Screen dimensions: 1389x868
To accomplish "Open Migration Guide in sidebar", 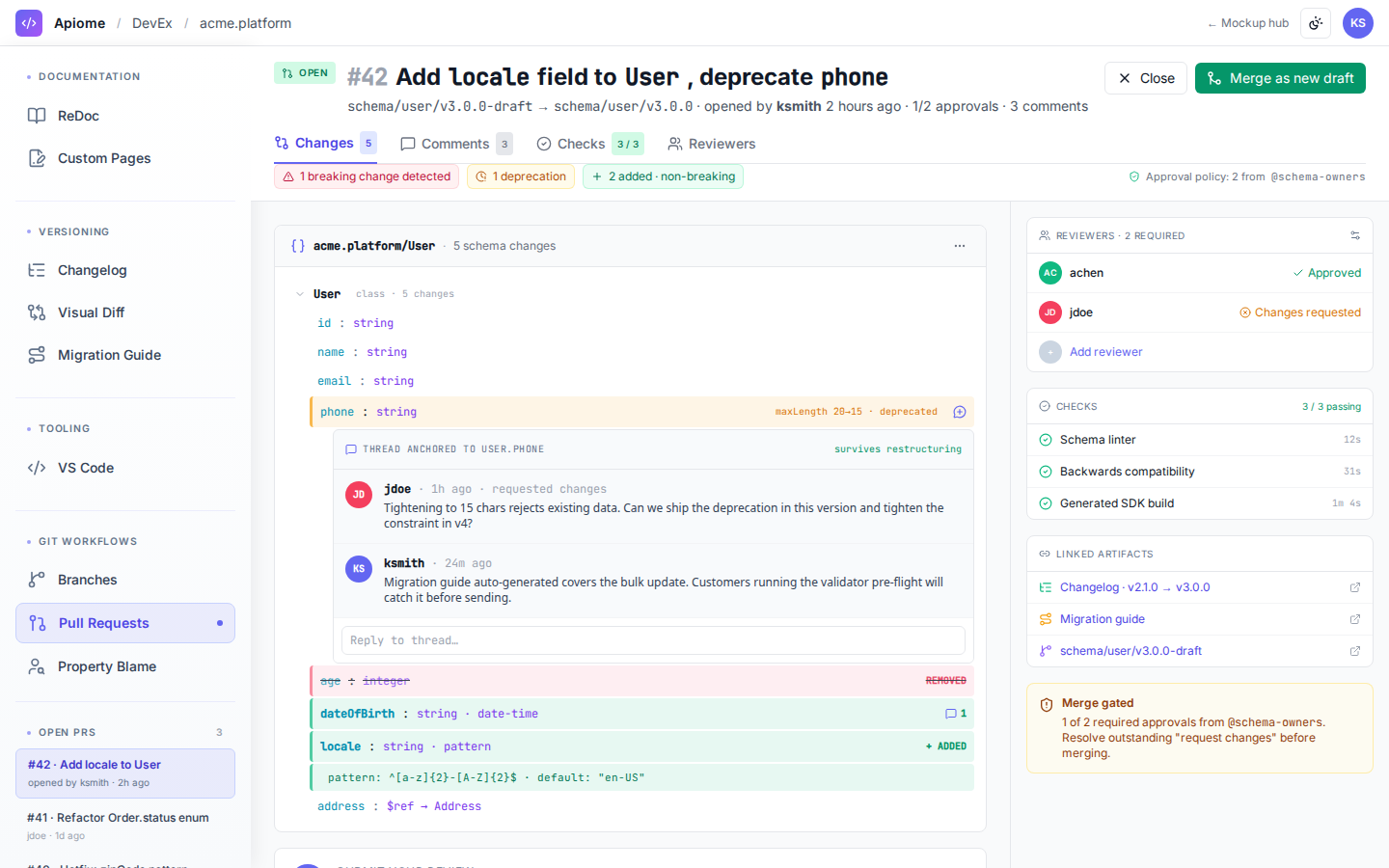I will tap(125, 355).
